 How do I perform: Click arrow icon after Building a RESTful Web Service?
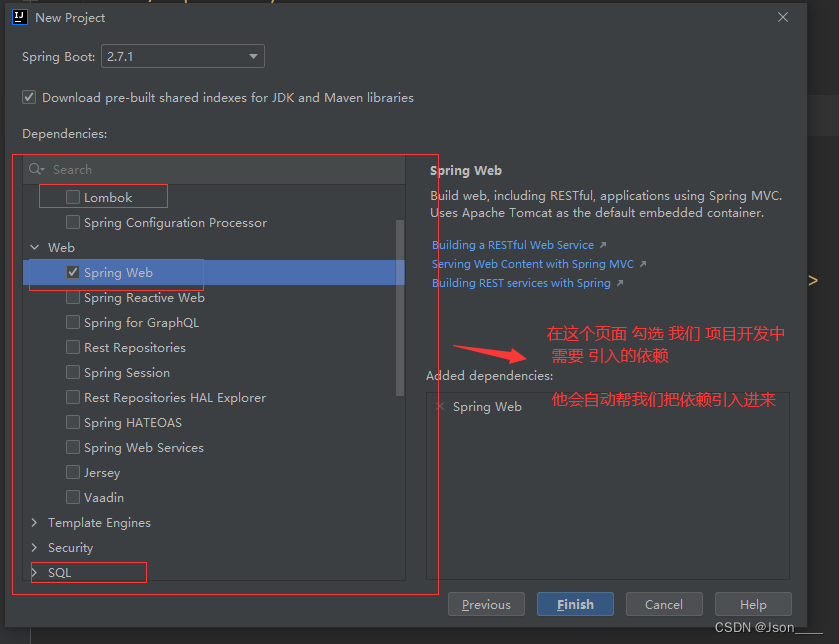coord(604,244)
